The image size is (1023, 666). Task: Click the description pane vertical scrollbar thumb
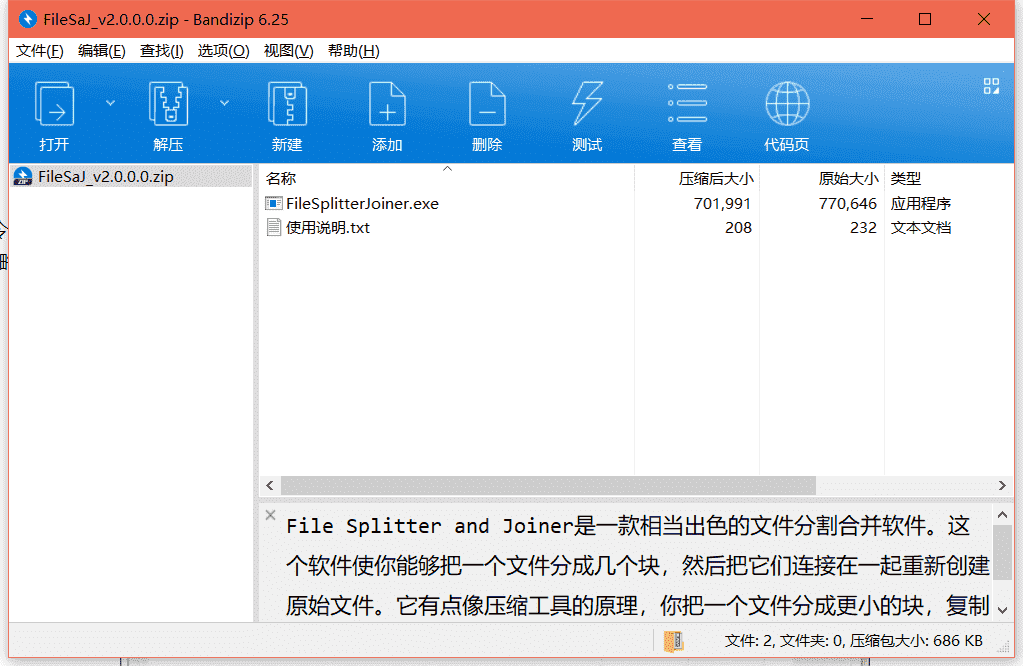pos(1003,552)
